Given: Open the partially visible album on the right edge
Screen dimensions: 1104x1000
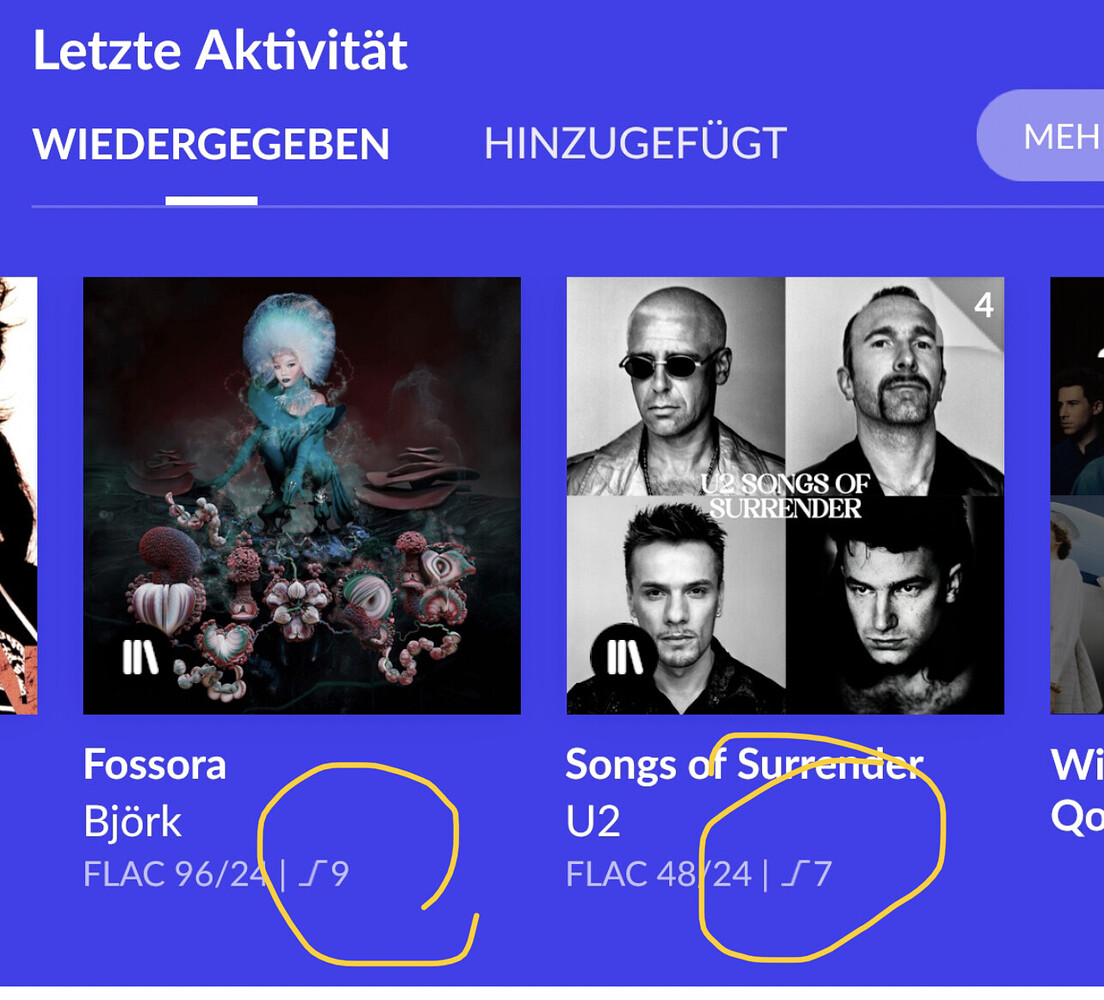Looking at the screenshot, I should 1078,495.
